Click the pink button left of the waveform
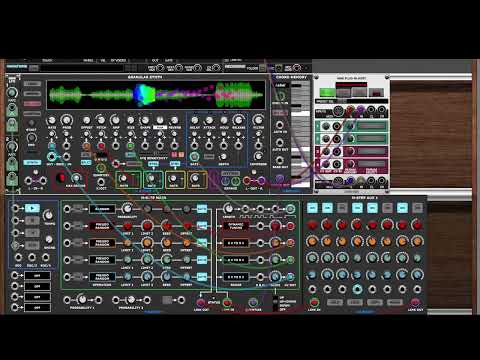Viewport: 480px width, 360px height. pyautogui.click(x=32, y=104)
